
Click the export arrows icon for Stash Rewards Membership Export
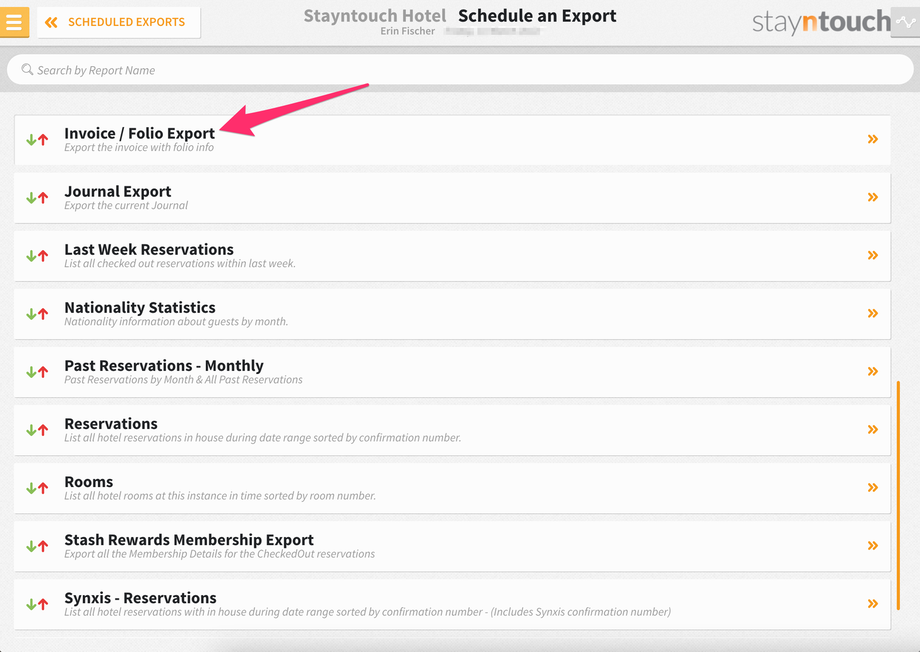[37, 546]
